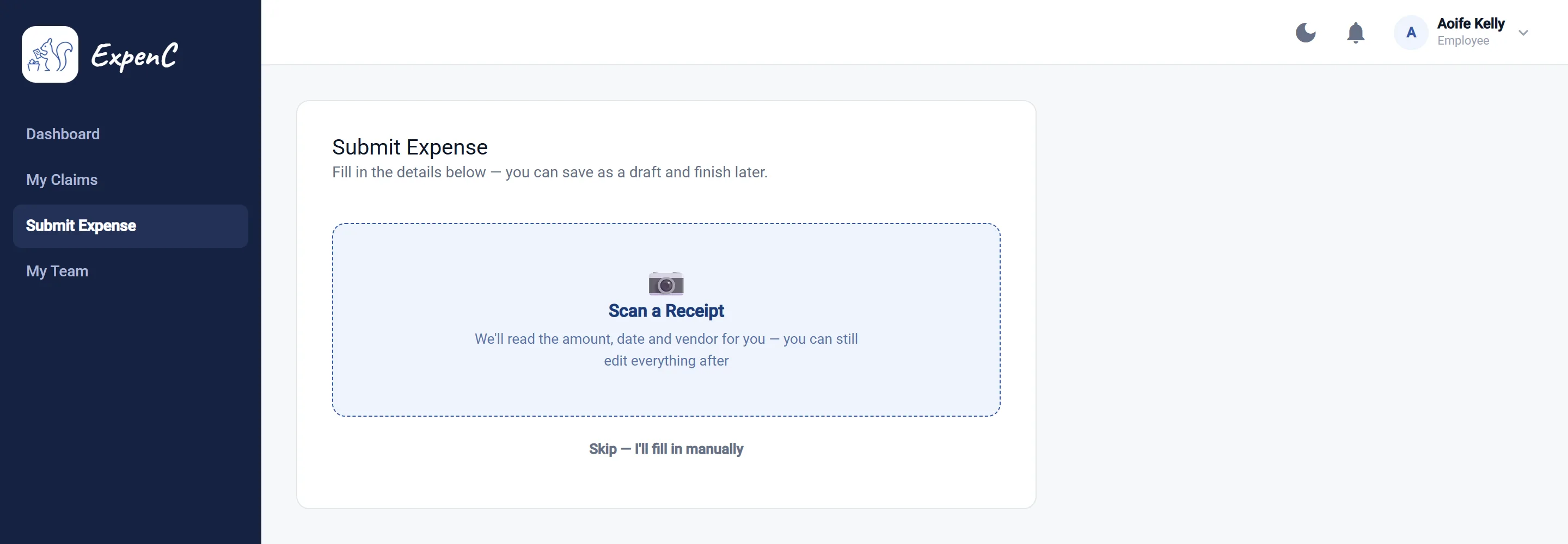Click the receipt scan description text
This screenshot has height=544, width=1568.
pos(666,350)
